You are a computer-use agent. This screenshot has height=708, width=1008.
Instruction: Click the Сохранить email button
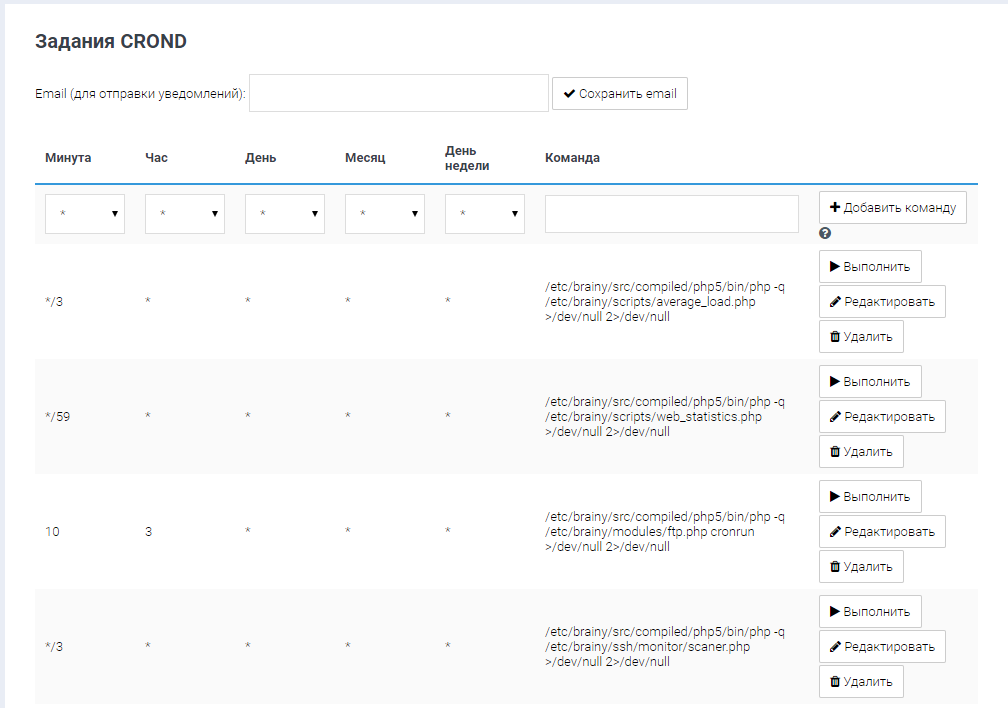(x=620, y=94)
